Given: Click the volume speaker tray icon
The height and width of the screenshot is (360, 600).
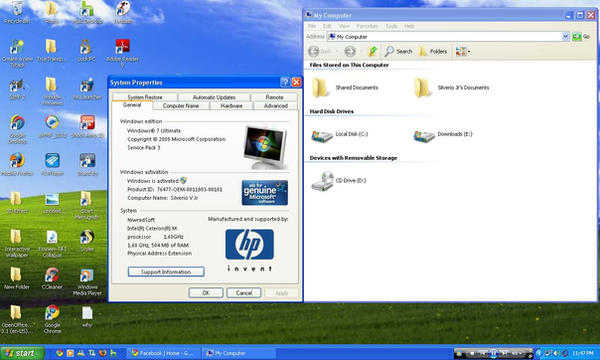Looking at the screenshot, I should click(x=556, y=353).
